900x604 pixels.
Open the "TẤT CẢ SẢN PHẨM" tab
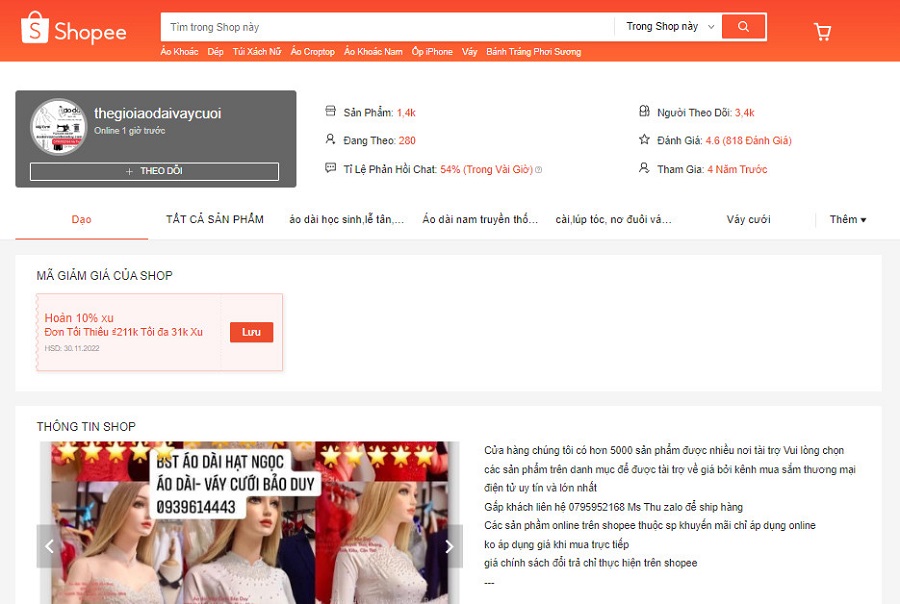tap(215, 219)
